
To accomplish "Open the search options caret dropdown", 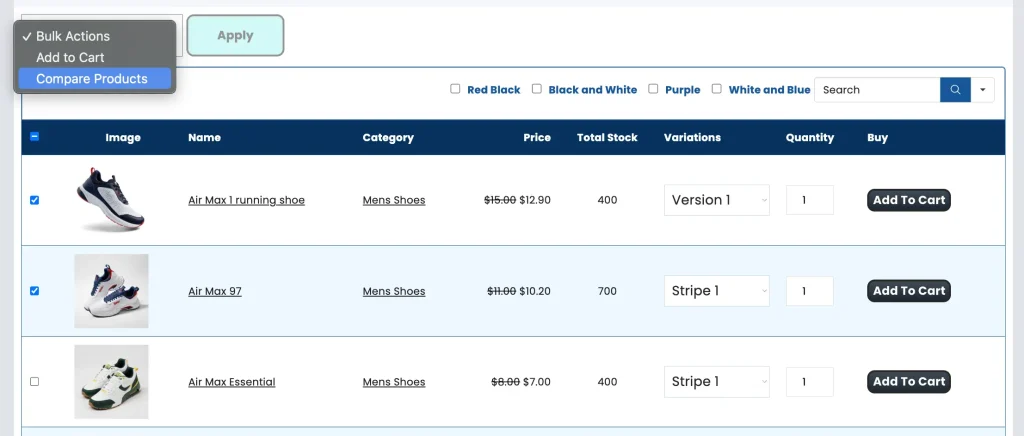I will point(982,90).
